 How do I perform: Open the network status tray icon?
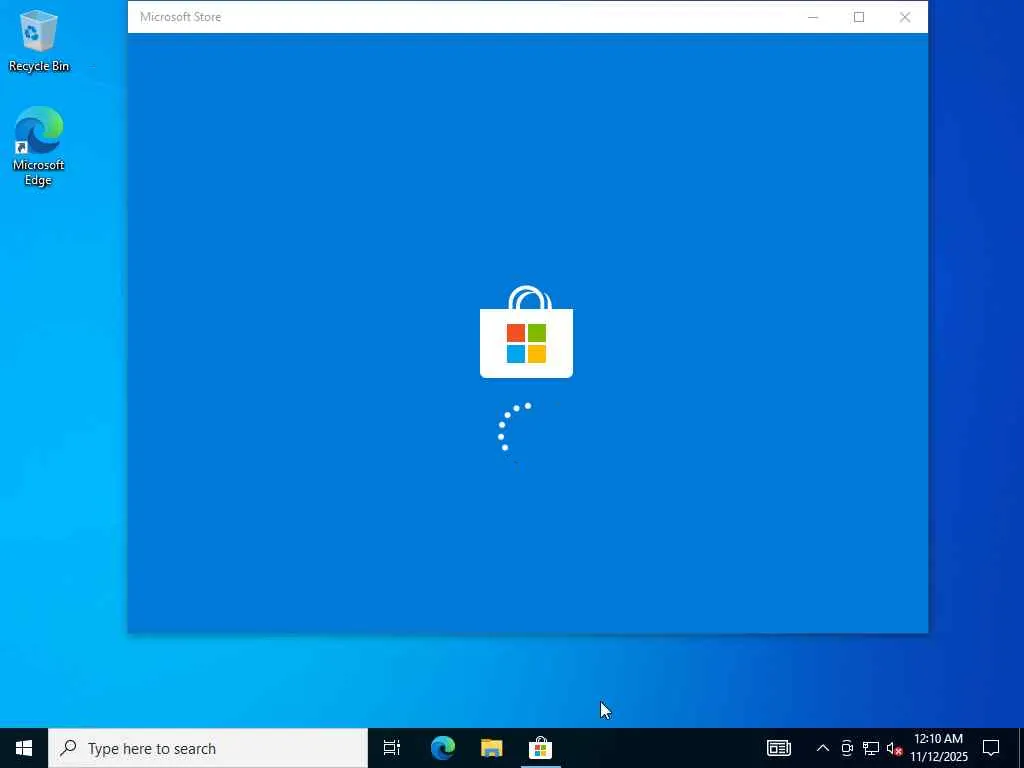(871, 748)
